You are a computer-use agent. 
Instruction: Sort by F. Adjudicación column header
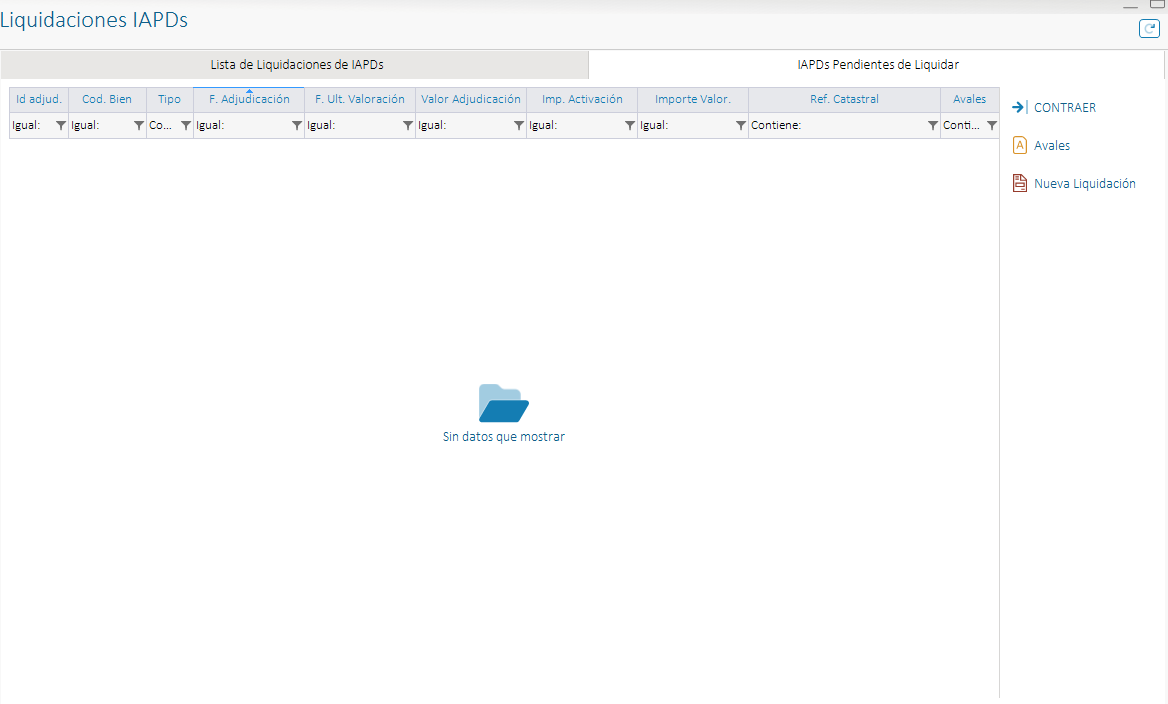249,100
